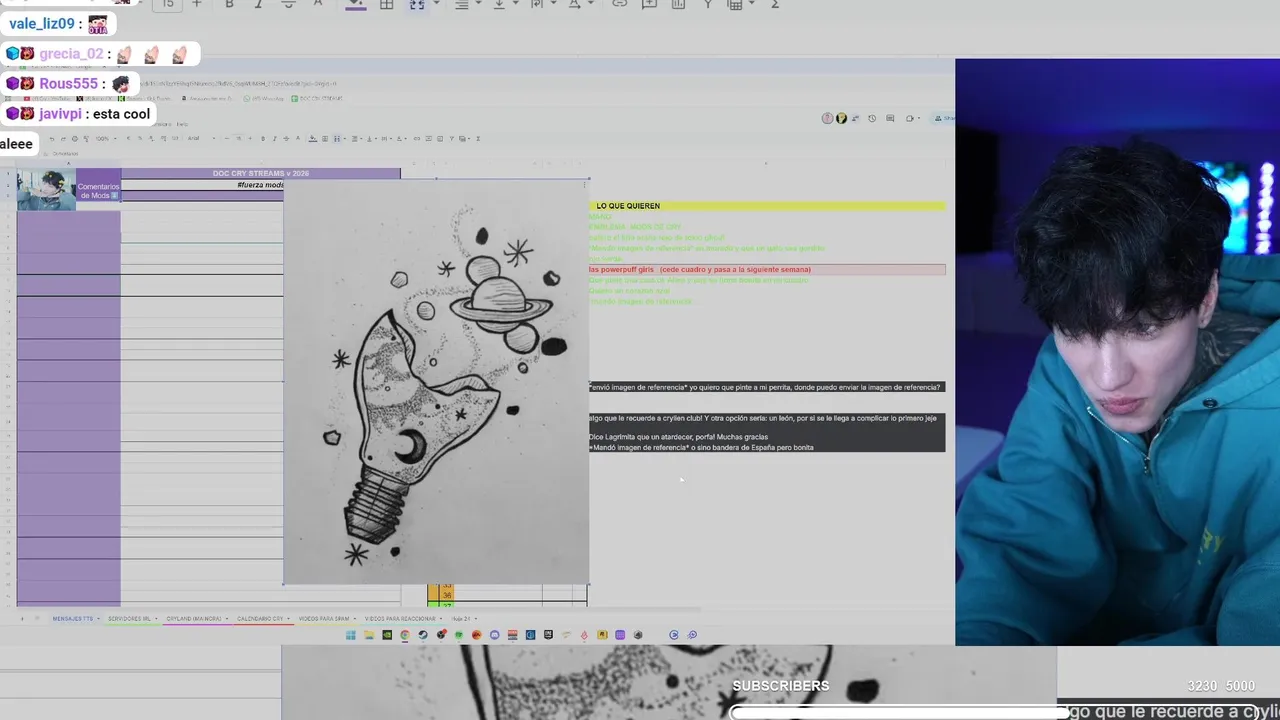Increase font size with the plus button
1280x720 pixels.
[x=196, y=4]
